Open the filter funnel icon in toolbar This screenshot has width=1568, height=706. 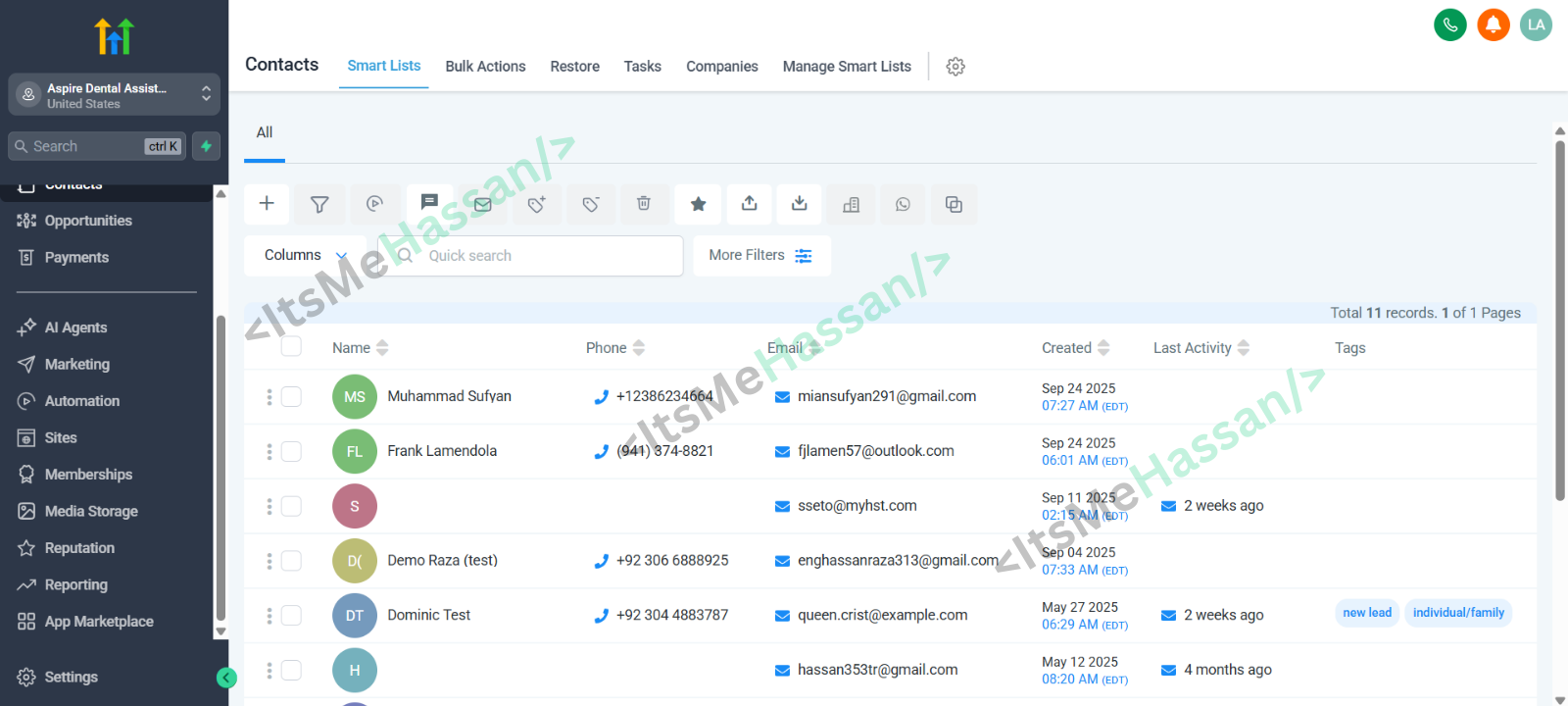coord(319,204)
